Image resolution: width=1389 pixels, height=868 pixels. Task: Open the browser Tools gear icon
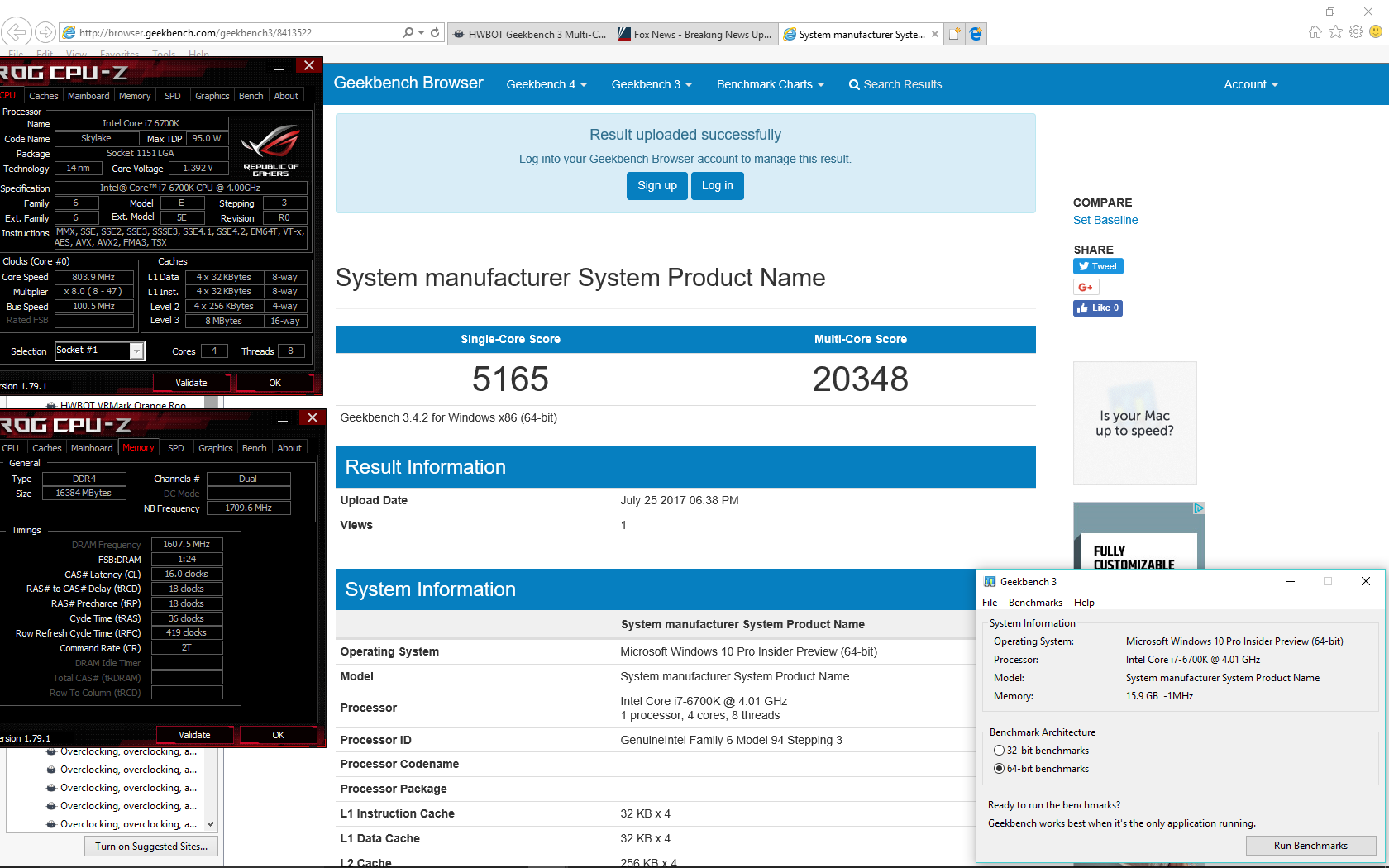[x=1356, y=31]
